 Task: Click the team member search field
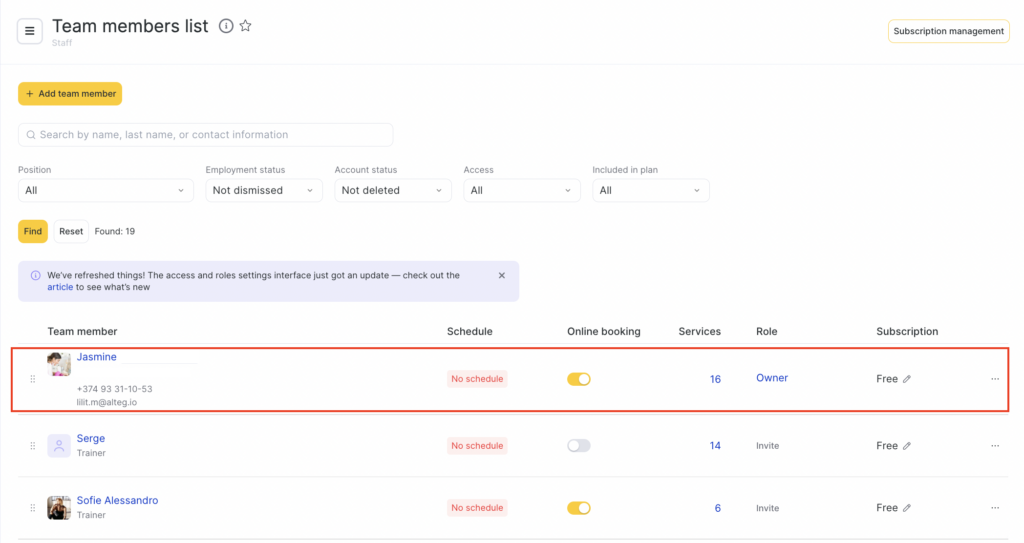[205, 135]
